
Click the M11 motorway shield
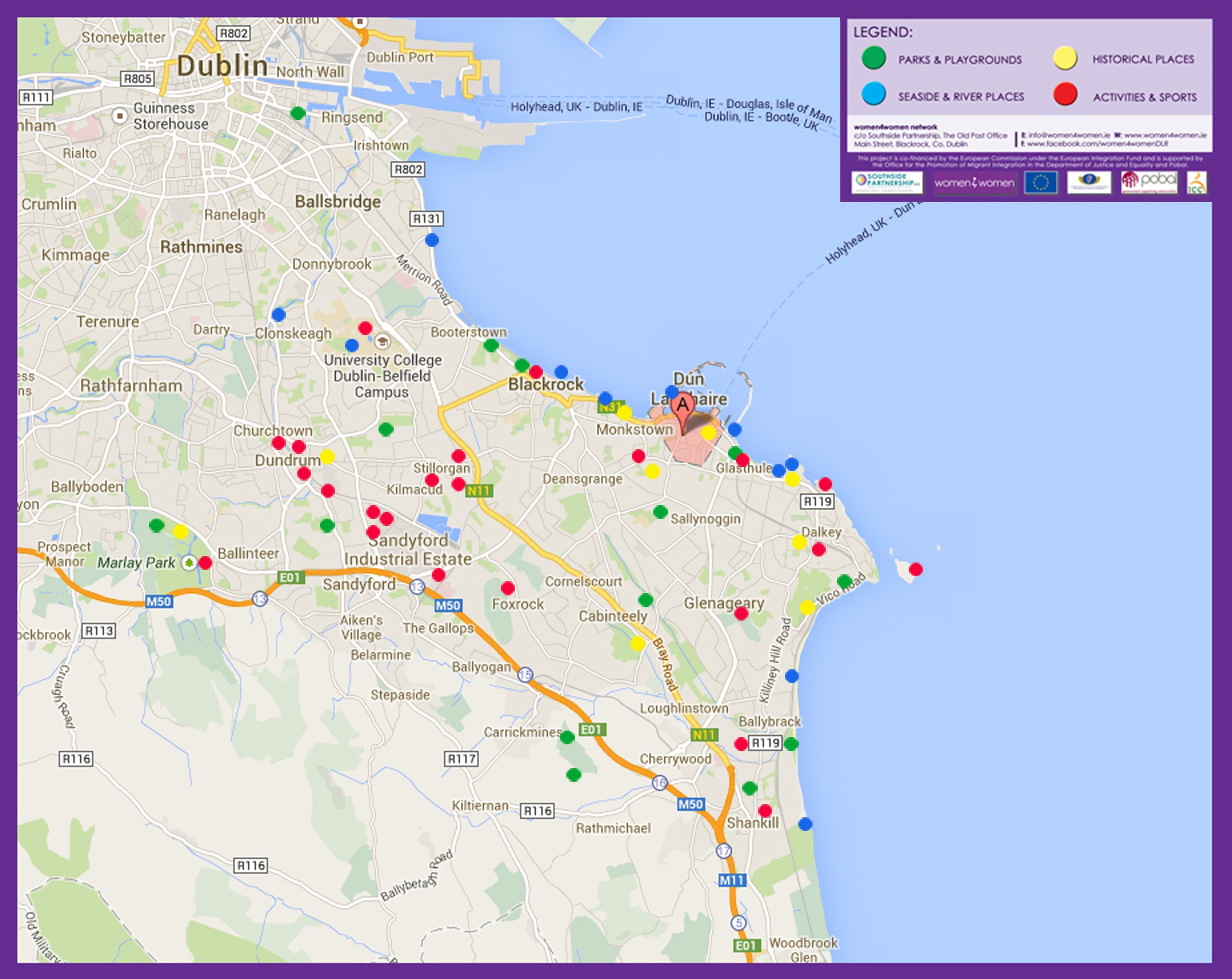(x=732, y=880)
